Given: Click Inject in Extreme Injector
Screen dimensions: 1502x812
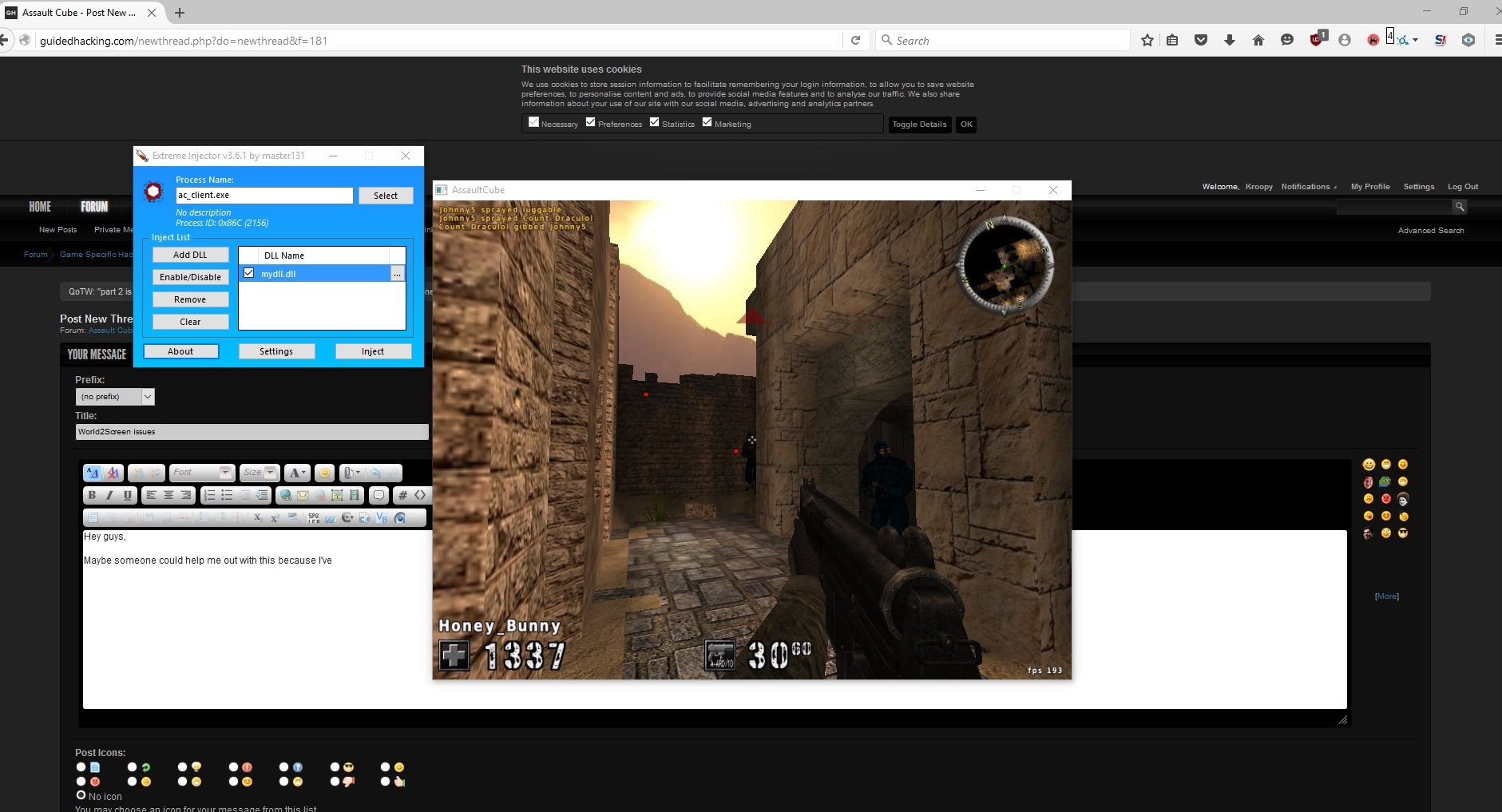Looking at the screenshot, I should 373,351.
